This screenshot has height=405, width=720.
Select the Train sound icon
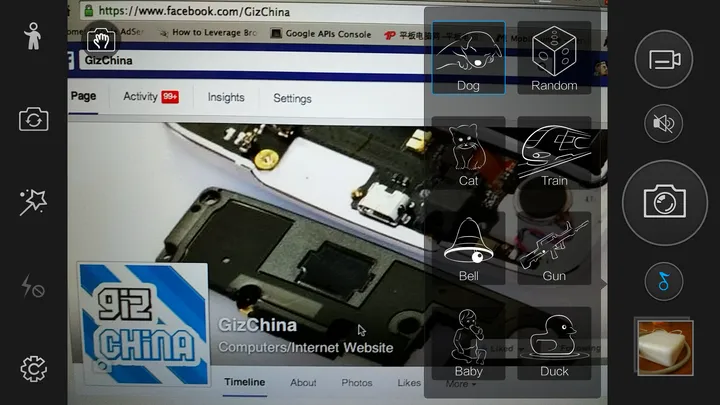tap(554, 153)
